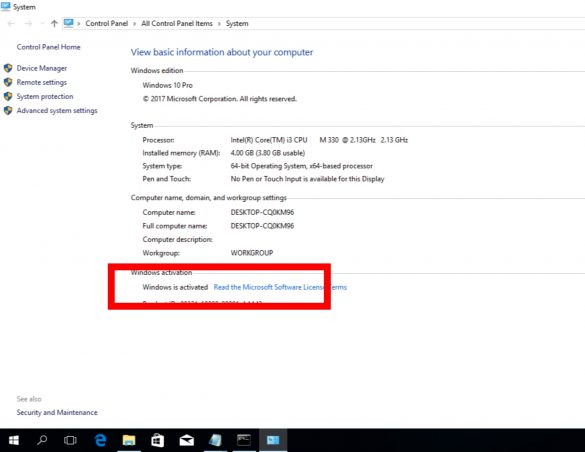Click the '4.00 GB (3.80 GB usable)' value
Screen dimensions: 585x452
pos(268,153)
